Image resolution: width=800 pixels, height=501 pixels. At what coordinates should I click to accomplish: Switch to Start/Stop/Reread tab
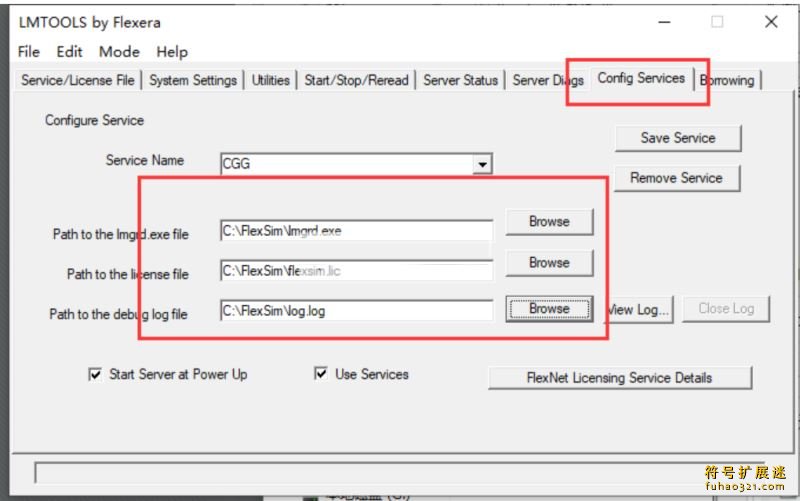point(357,80)
